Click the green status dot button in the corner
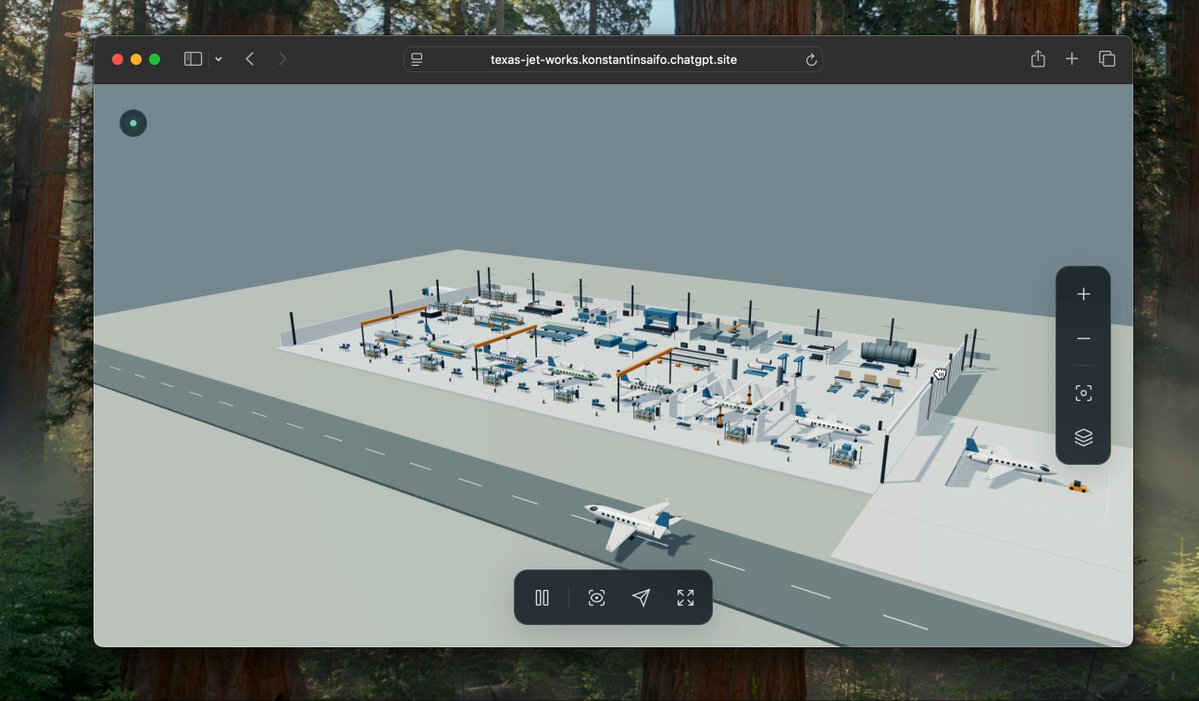 pyautogui.click(x=133, y=123)
